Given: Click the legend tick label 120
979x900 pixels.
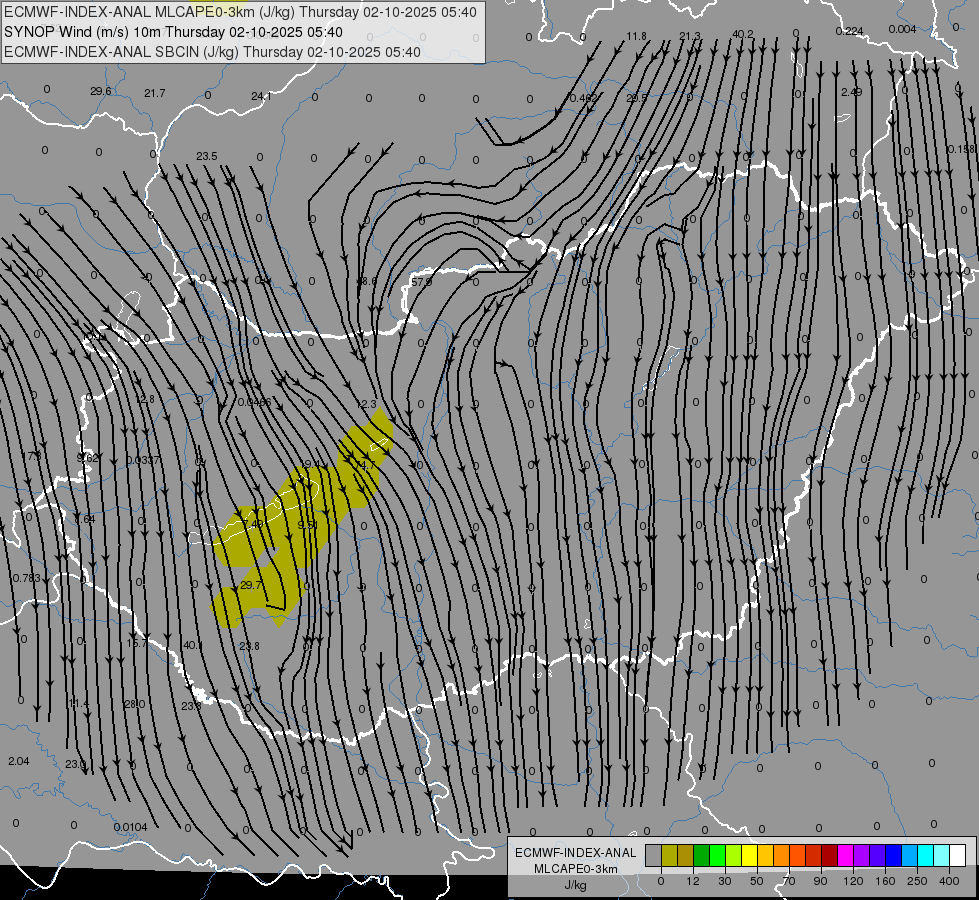Looking at the screenshot, I should tap(853, 881).
